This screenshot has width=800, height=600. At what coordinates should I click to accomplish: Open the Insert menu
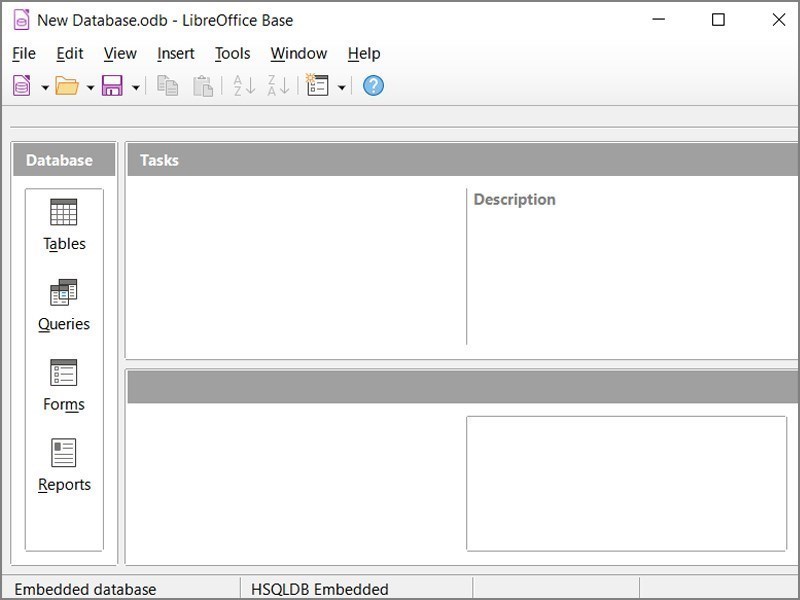click(176, 54)
